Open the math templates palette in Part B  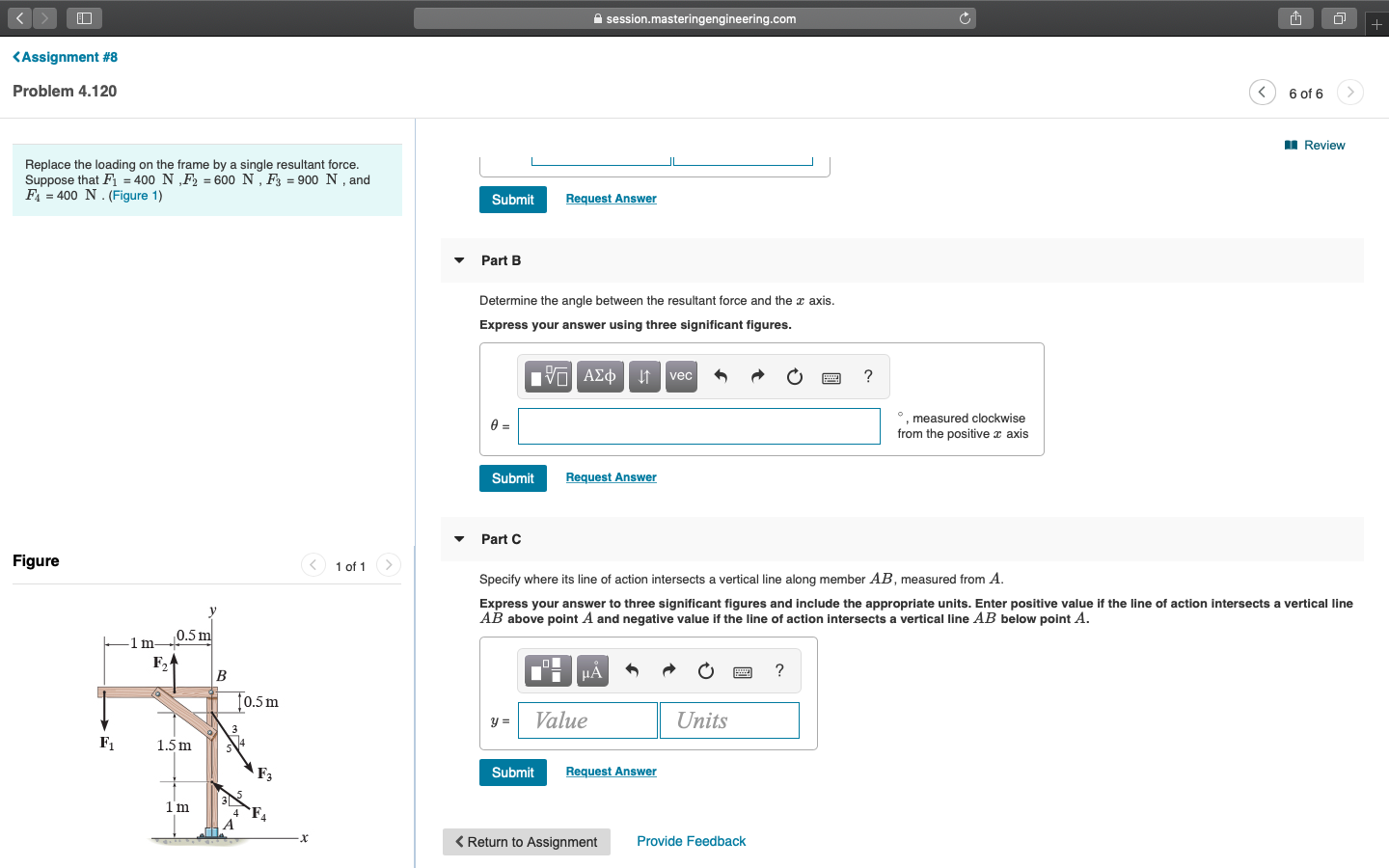tap(547, 376)
